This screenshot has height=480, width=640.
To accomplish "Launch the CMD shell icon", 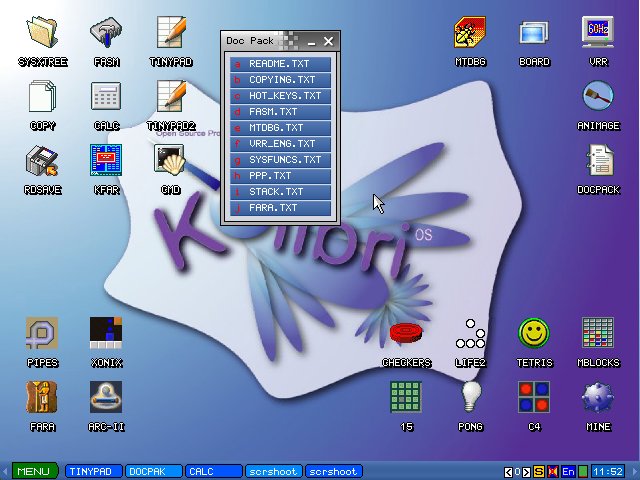I will pyautogui.click(x=170, y=161).
